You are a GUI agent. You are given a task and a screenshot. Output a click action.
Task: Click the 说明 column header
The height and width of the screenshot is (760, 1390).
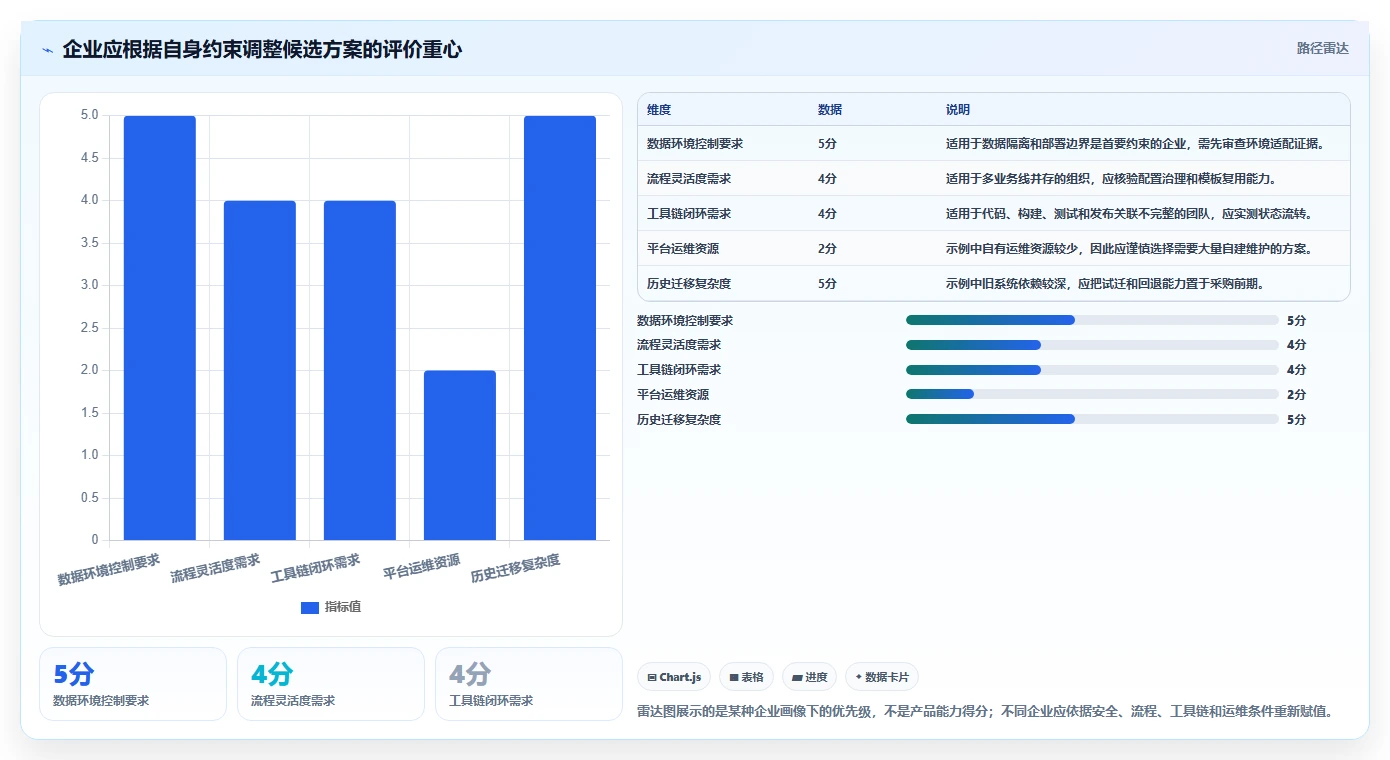click(x=958, y=110)
